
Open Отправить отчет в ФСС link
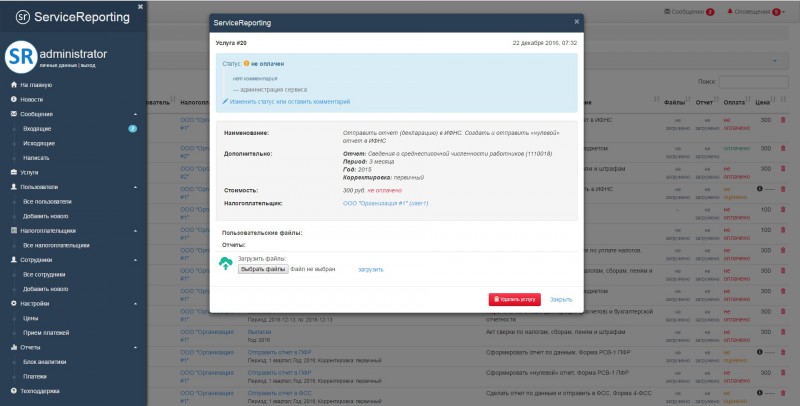(x=280, y=393)
